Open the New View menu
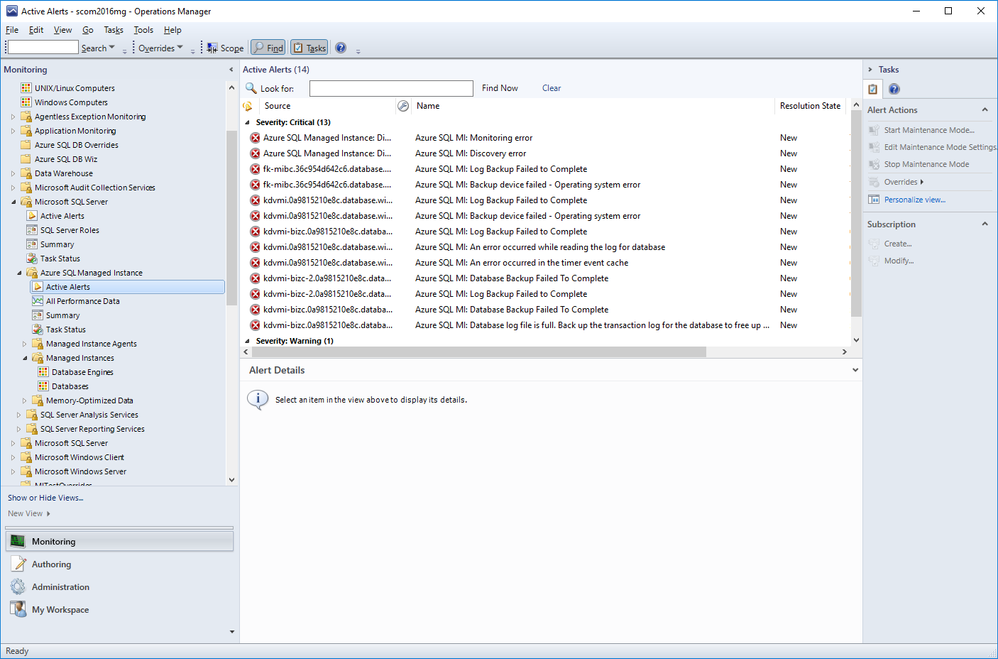Image resolution: width=998 pixels, height=659 pixels. pyautogui.click(x=29, y=513)
